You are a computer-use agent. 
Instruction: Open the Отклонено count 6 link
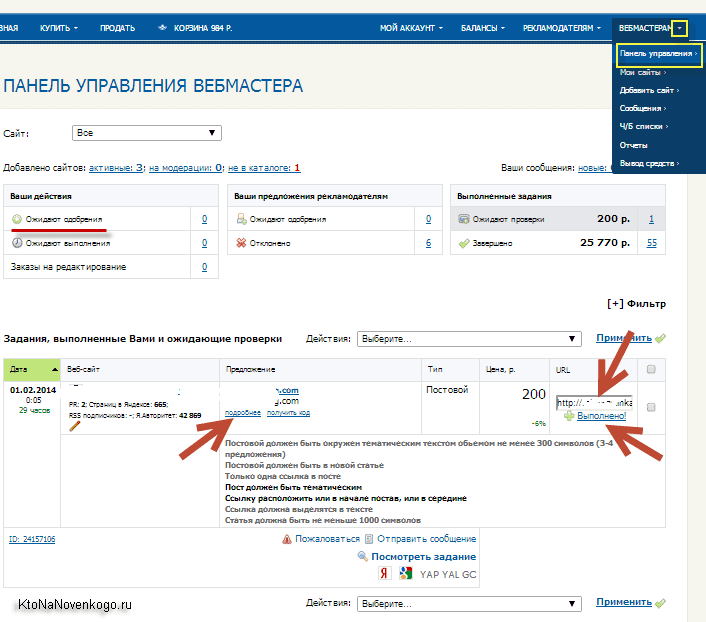428,243
